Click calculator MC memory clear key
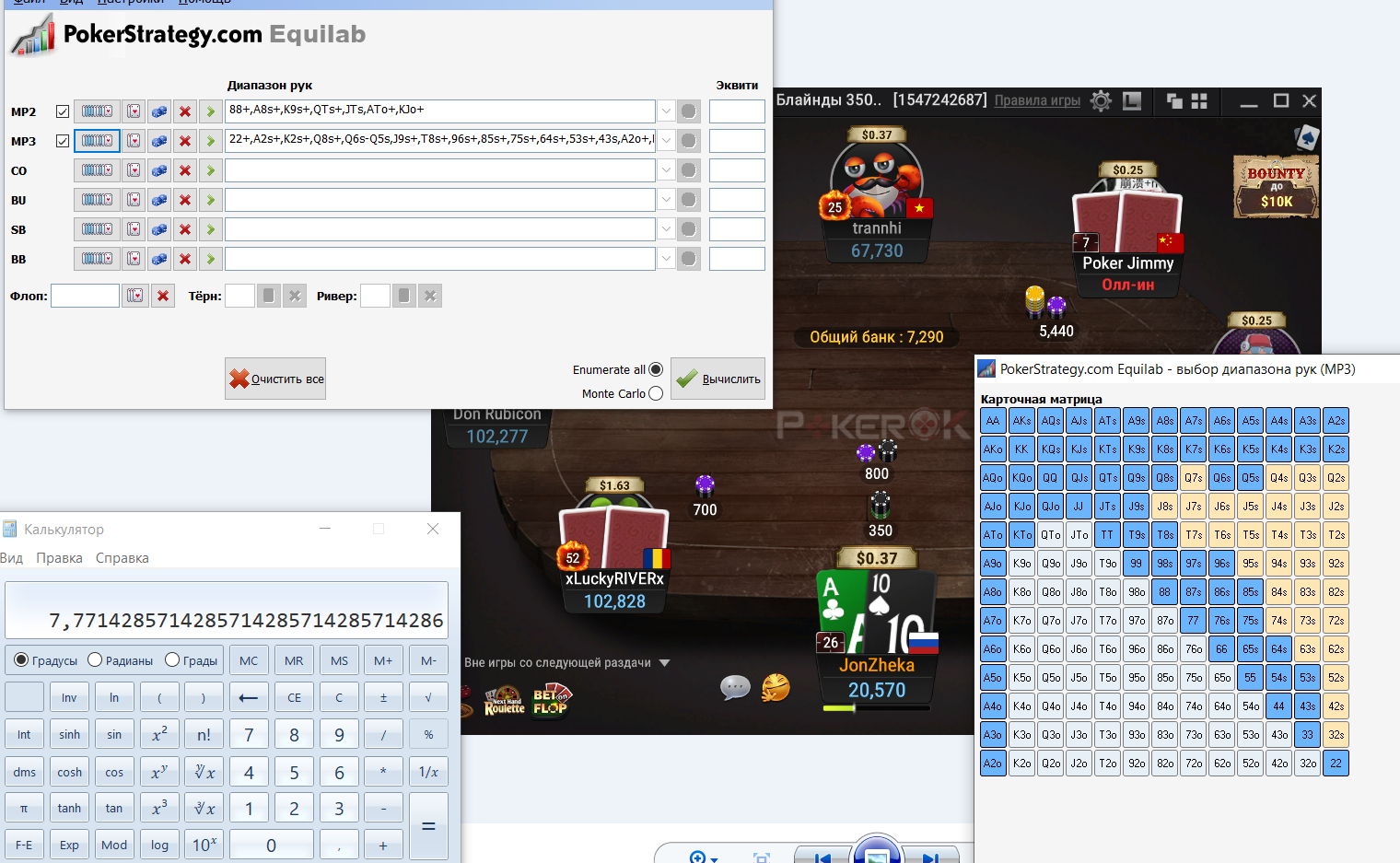Screen dimensions: 1400x863 (249, 660)
